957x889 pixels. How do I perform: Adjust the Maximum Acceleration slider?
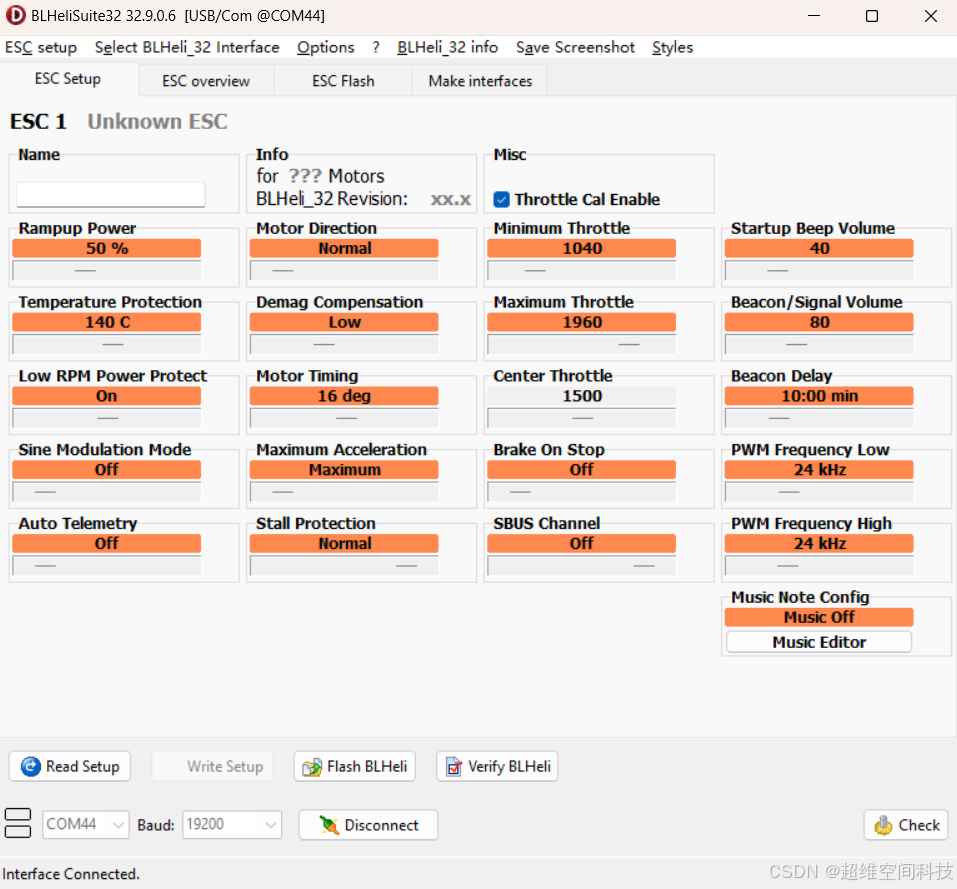click(x=344, y=492)
